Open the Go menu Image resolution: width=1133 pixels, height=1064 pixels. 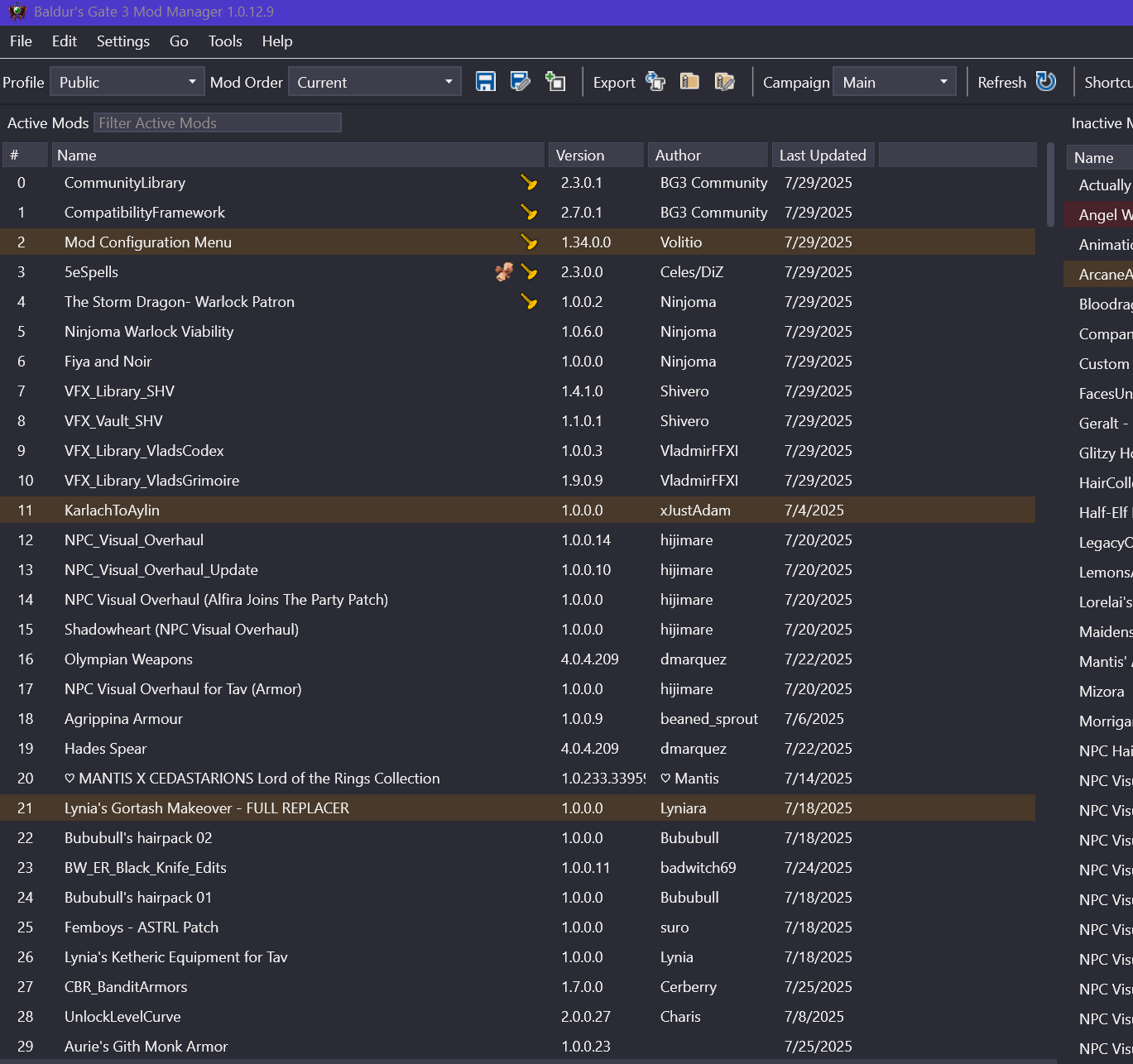pyautogui.click(x=179, y=41)
